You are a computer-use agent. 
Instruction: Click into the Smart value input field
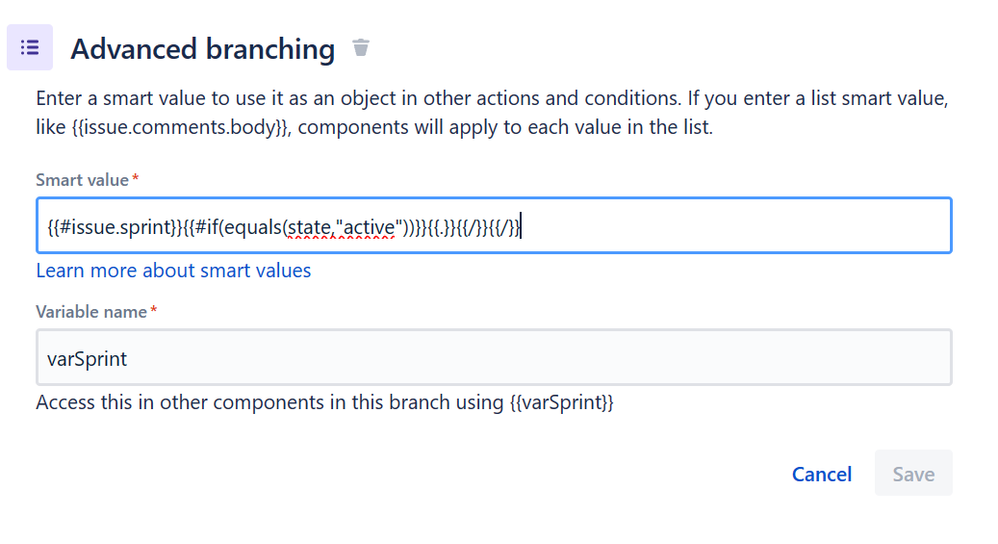tap(494, 226)
